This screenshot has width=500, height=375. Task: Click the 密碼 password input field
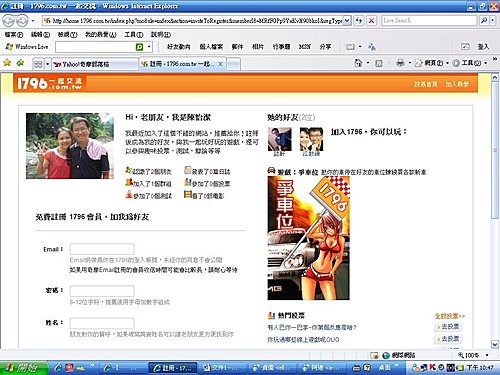[x=102, y=291]
